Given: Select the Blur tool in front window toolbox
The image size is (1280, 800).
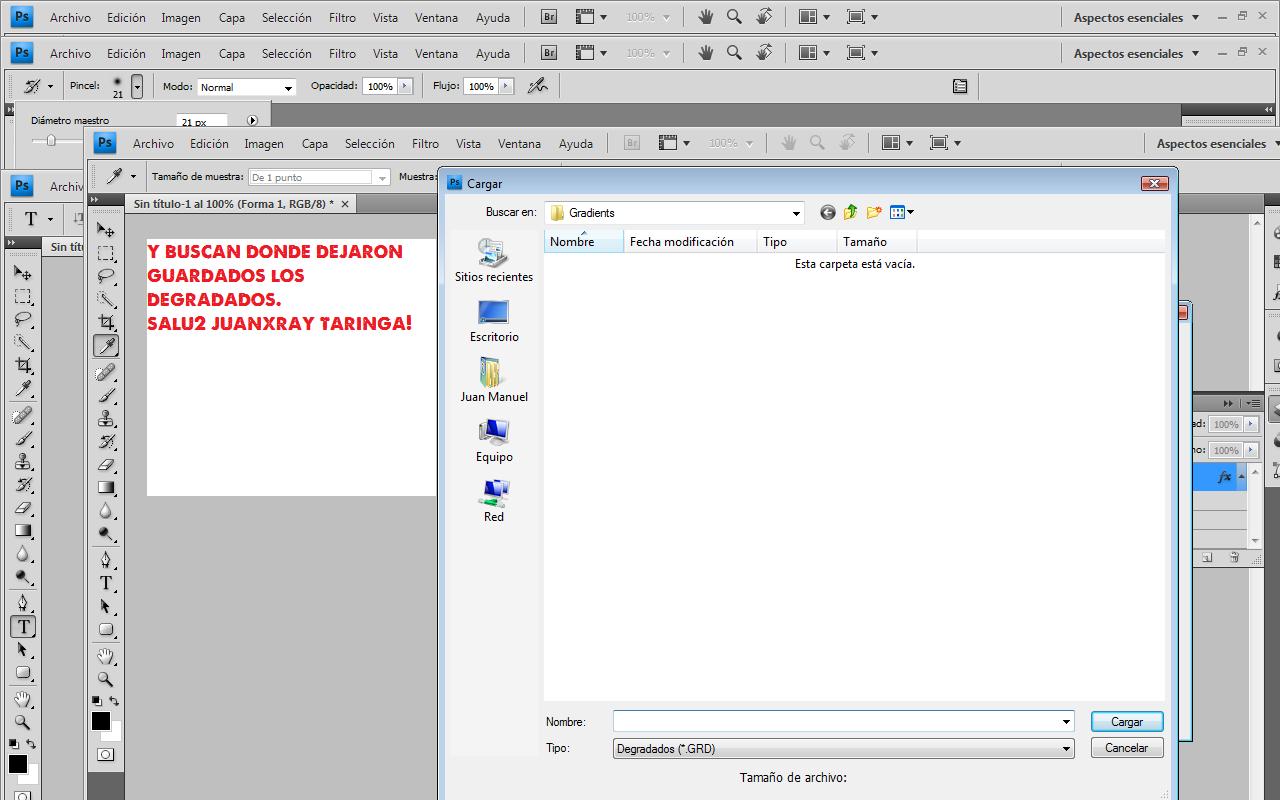Looking at the screenshot, I should pos(106,511).
